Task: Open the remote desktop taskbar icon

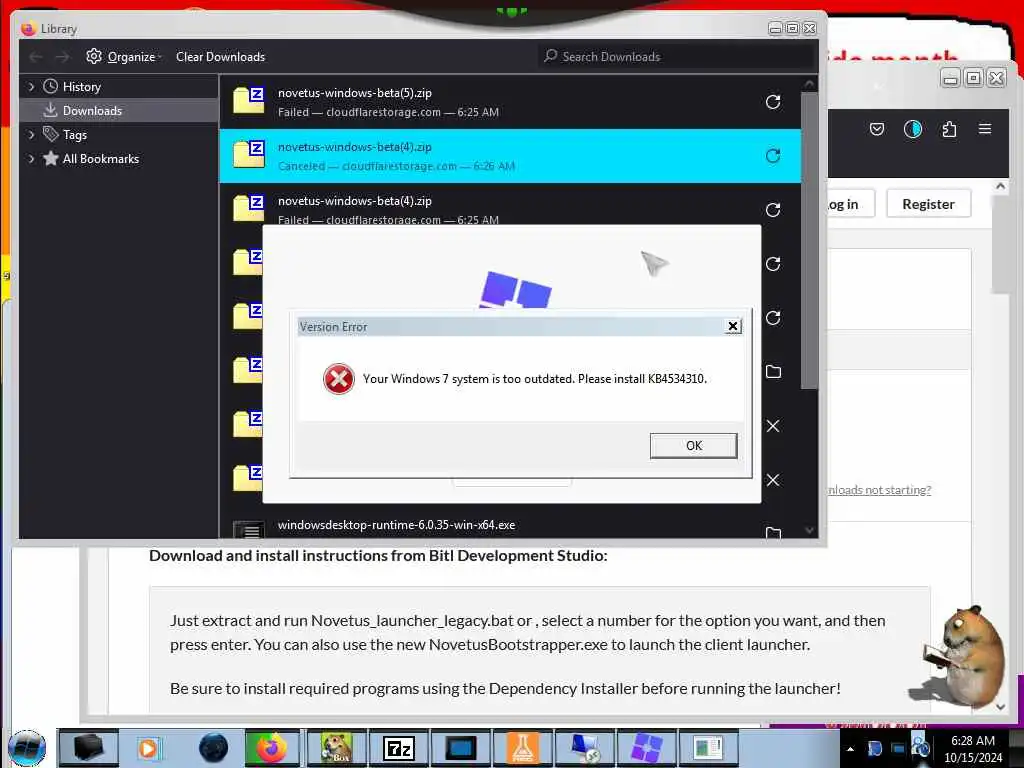Action: coord(584,748)
